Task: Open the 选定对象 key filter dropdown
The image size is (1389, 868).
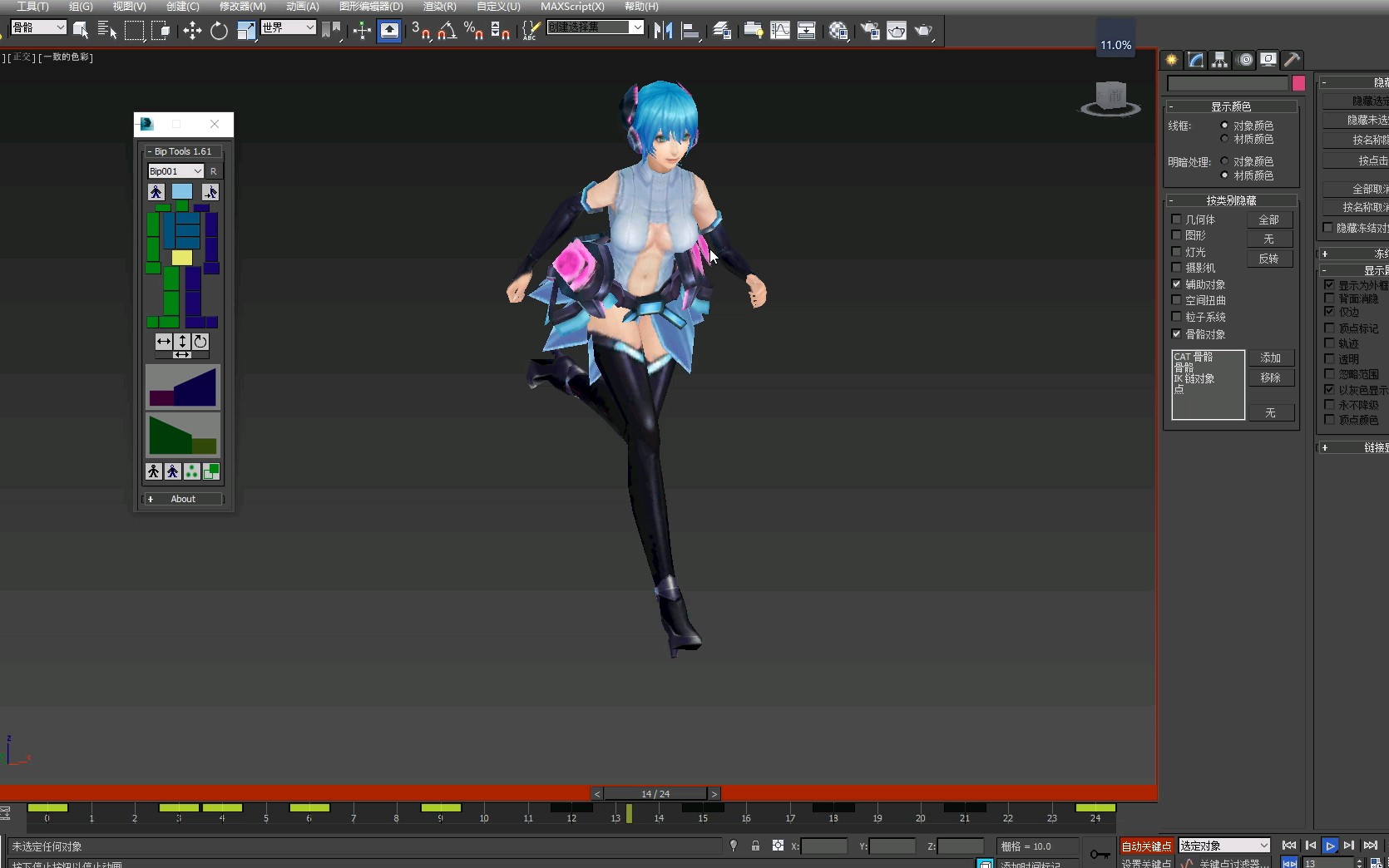Action: tap(1224, 846)
